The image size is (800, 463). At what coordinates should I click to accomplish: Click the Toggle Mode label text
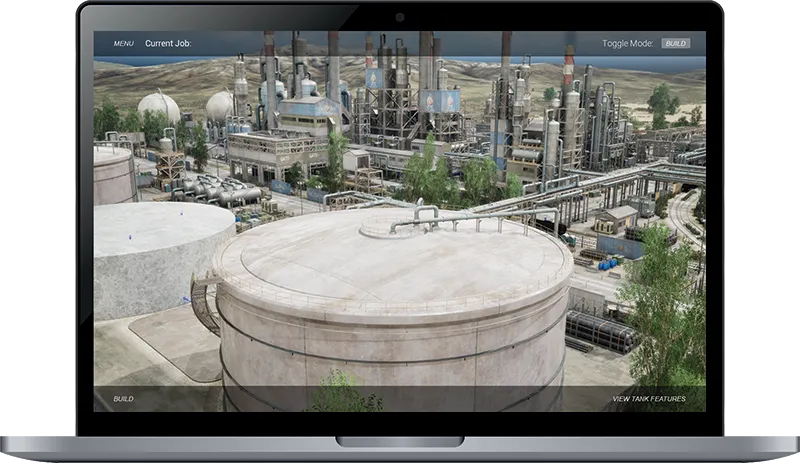click(627, 44)
